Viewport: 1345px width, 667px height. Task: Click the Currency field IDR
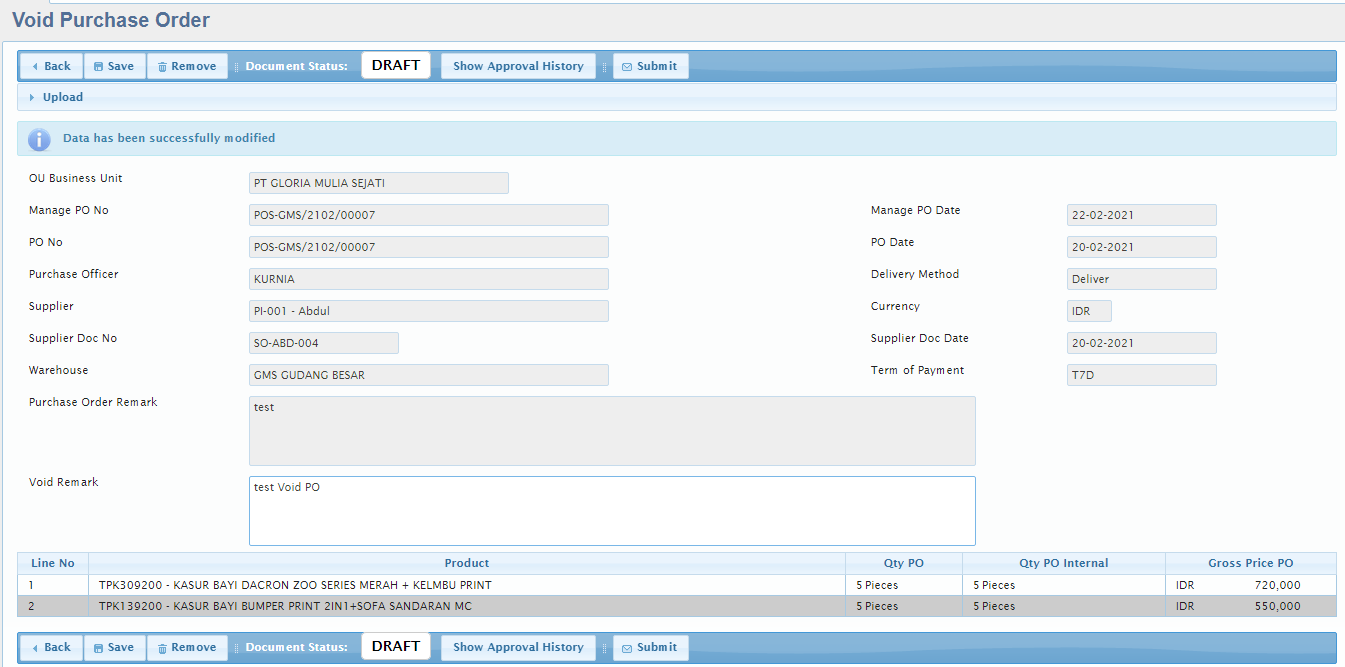pyautogui.click(x=1089, y=311)
